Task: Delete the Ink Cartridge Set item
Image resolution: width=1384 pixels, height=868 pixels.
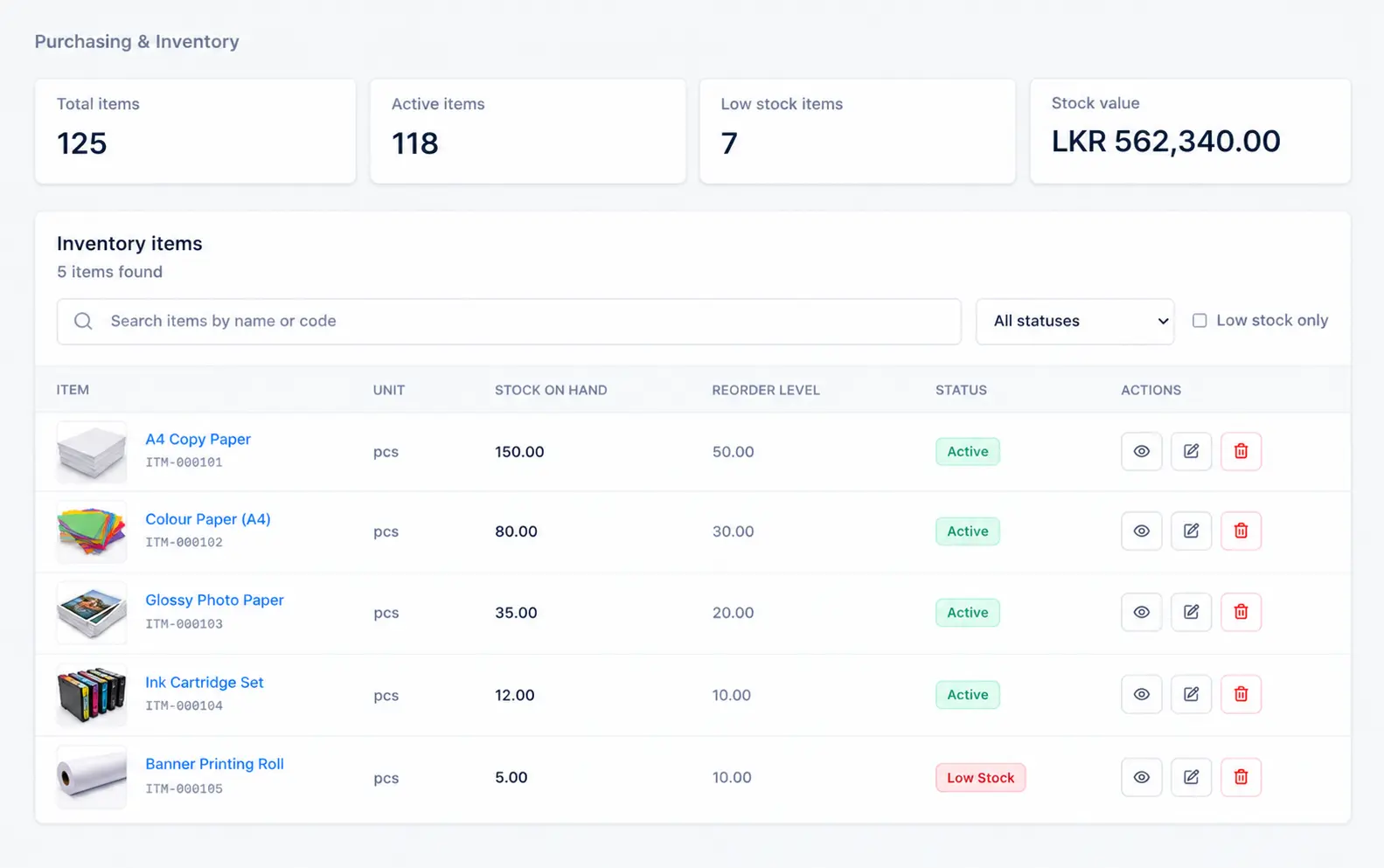Action: pos(1241,694)
